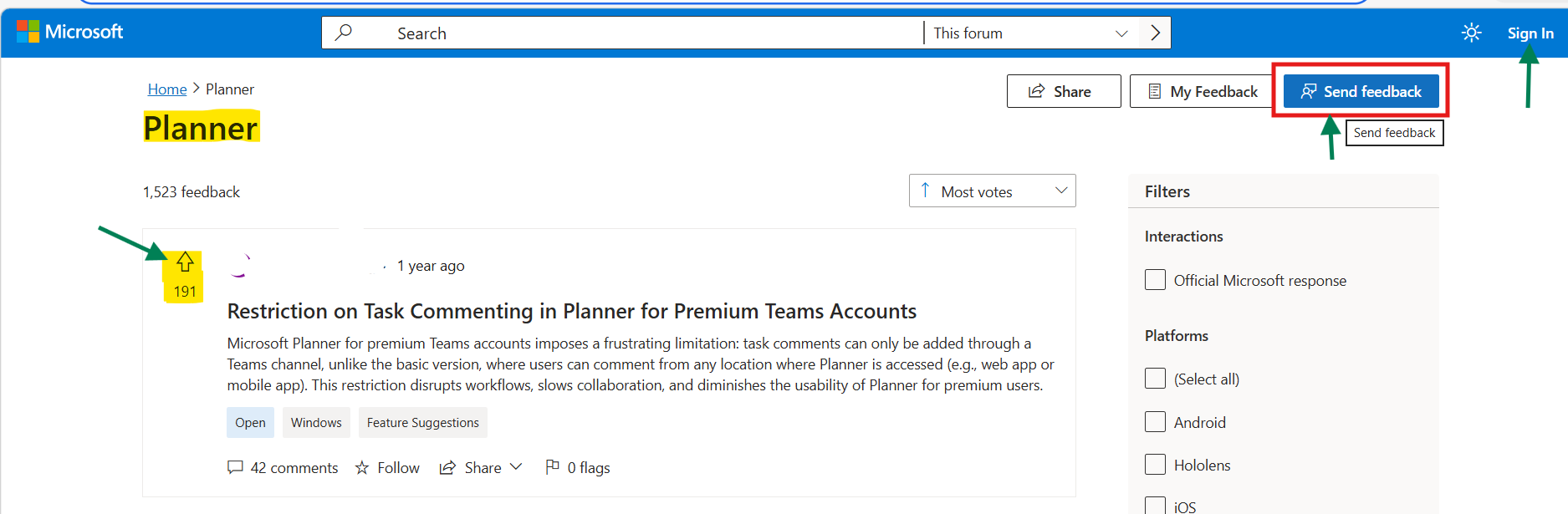Check the (Select all) platforms box
1568x514 pixels.
tap(1155, 379)
